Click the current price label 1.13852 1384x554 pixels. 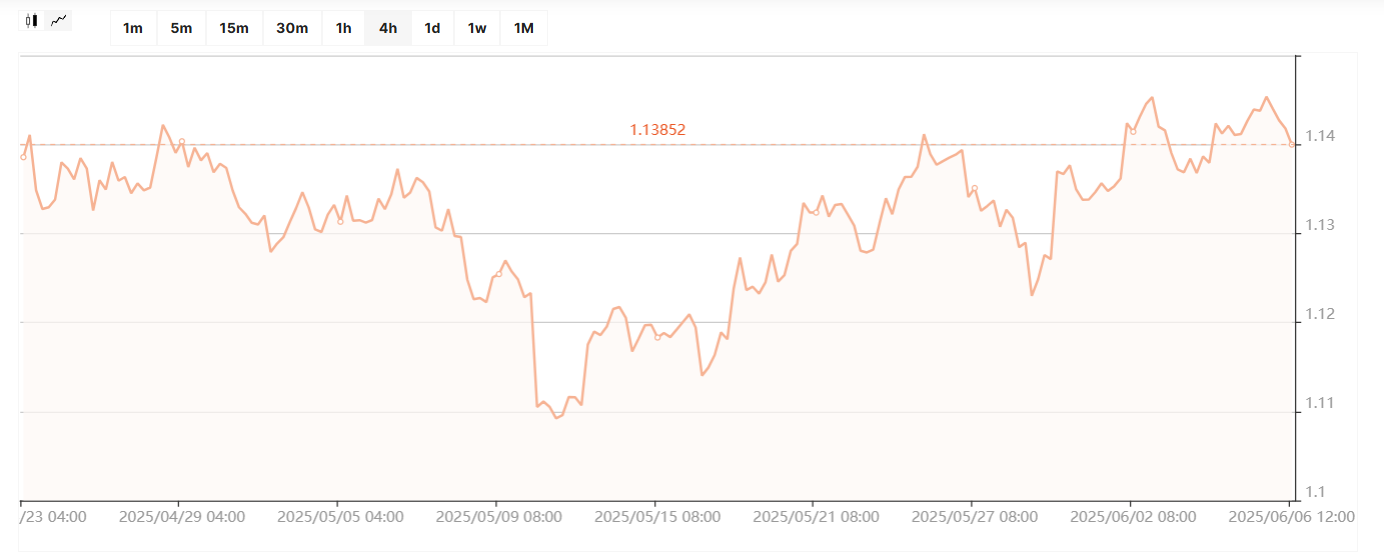(657, 130)
